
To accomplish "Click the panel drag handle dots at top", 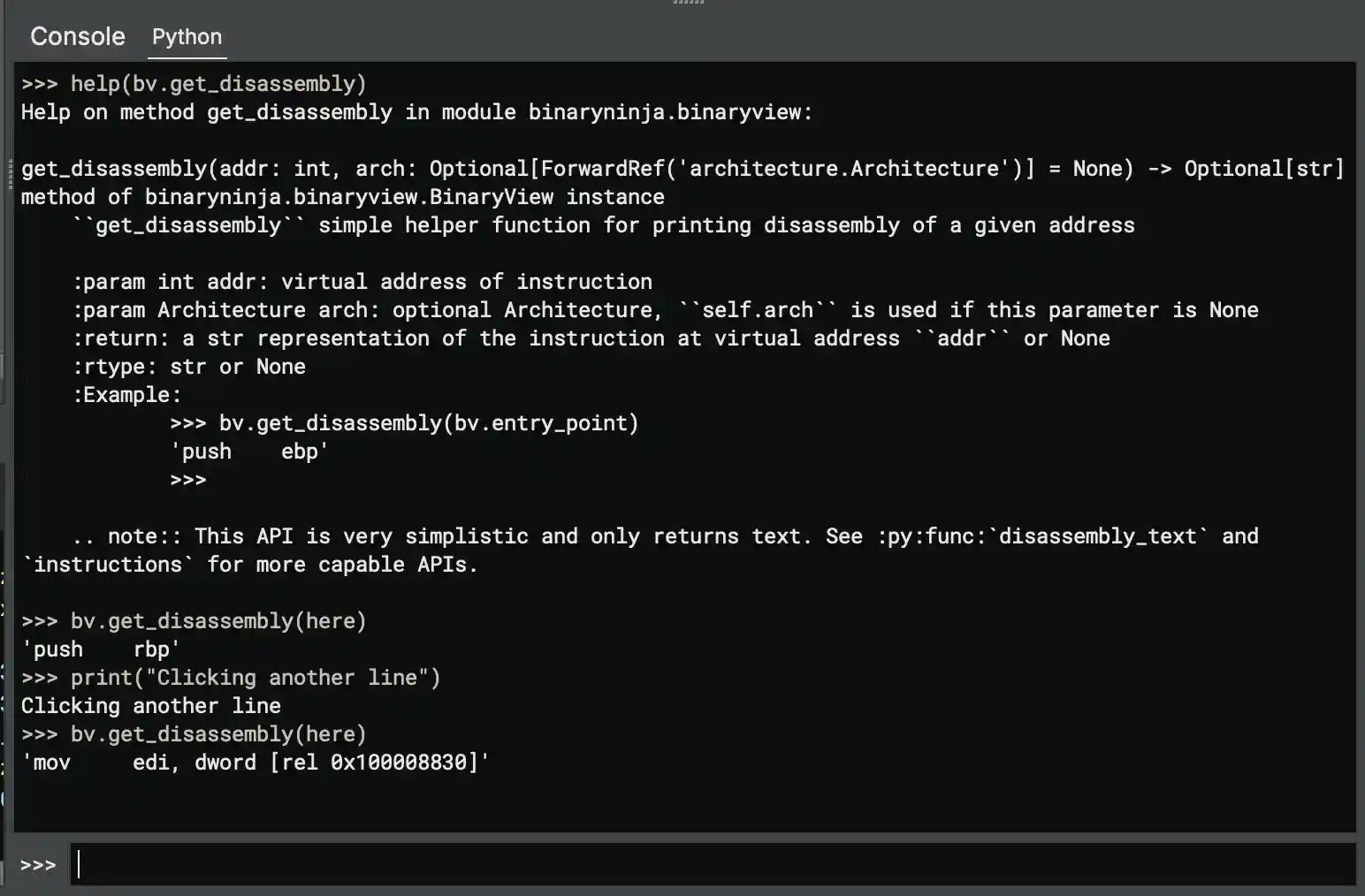I will coord(689,3).
